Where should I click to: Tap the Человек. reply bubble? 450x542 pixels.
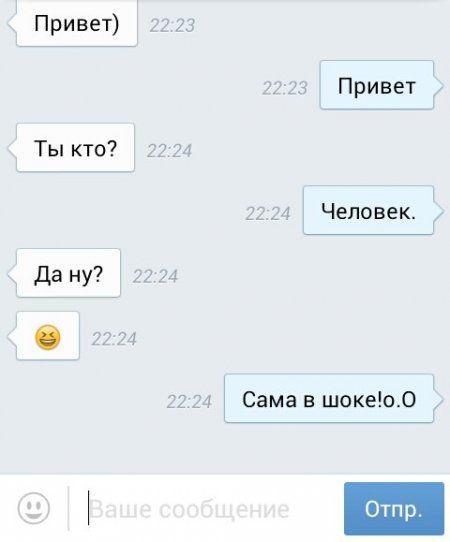pyautogui.click(x=368, y=211)
